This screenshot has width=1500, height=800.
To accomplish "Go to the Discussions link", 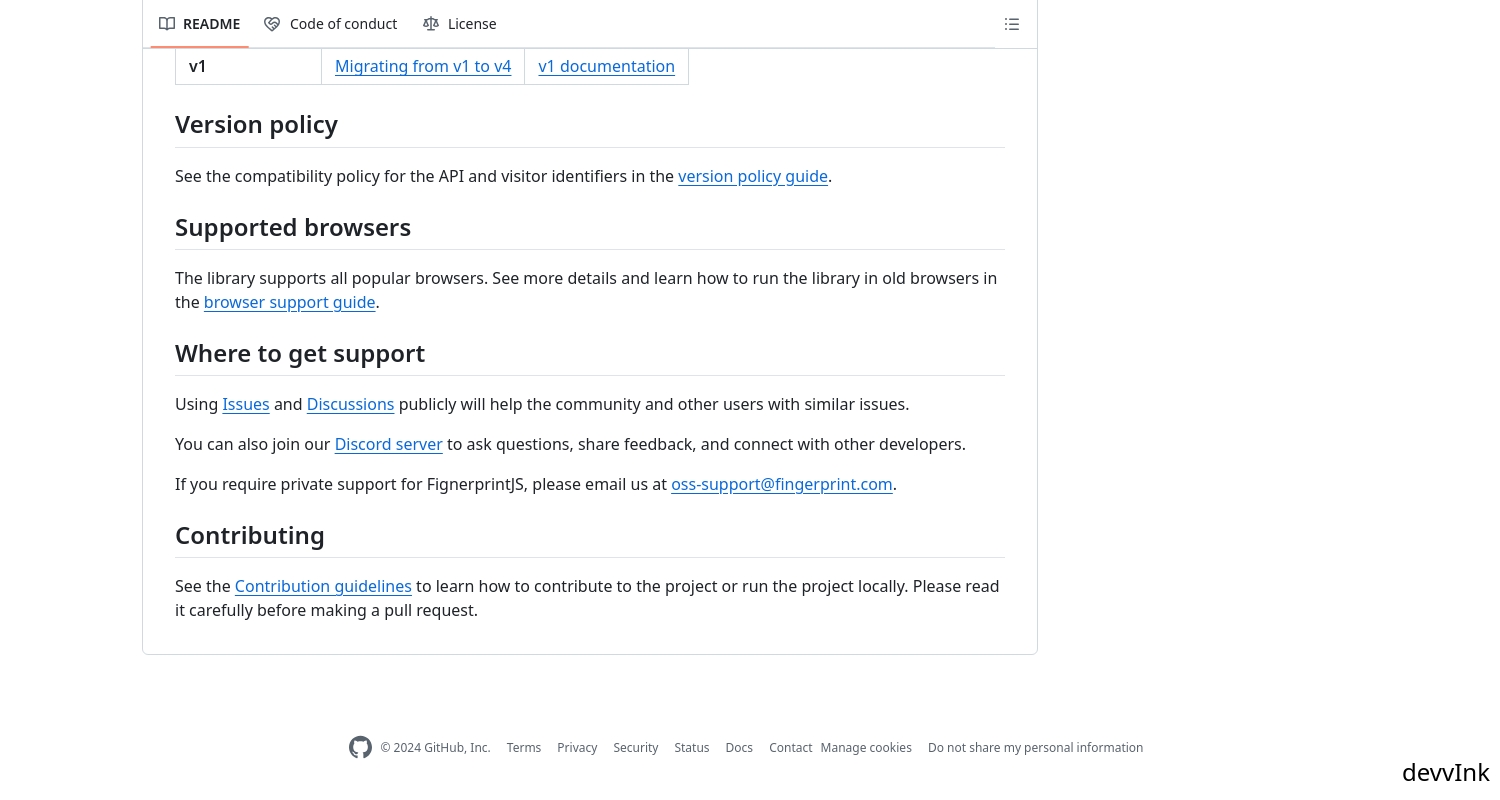I will click(x=350, y=404).
